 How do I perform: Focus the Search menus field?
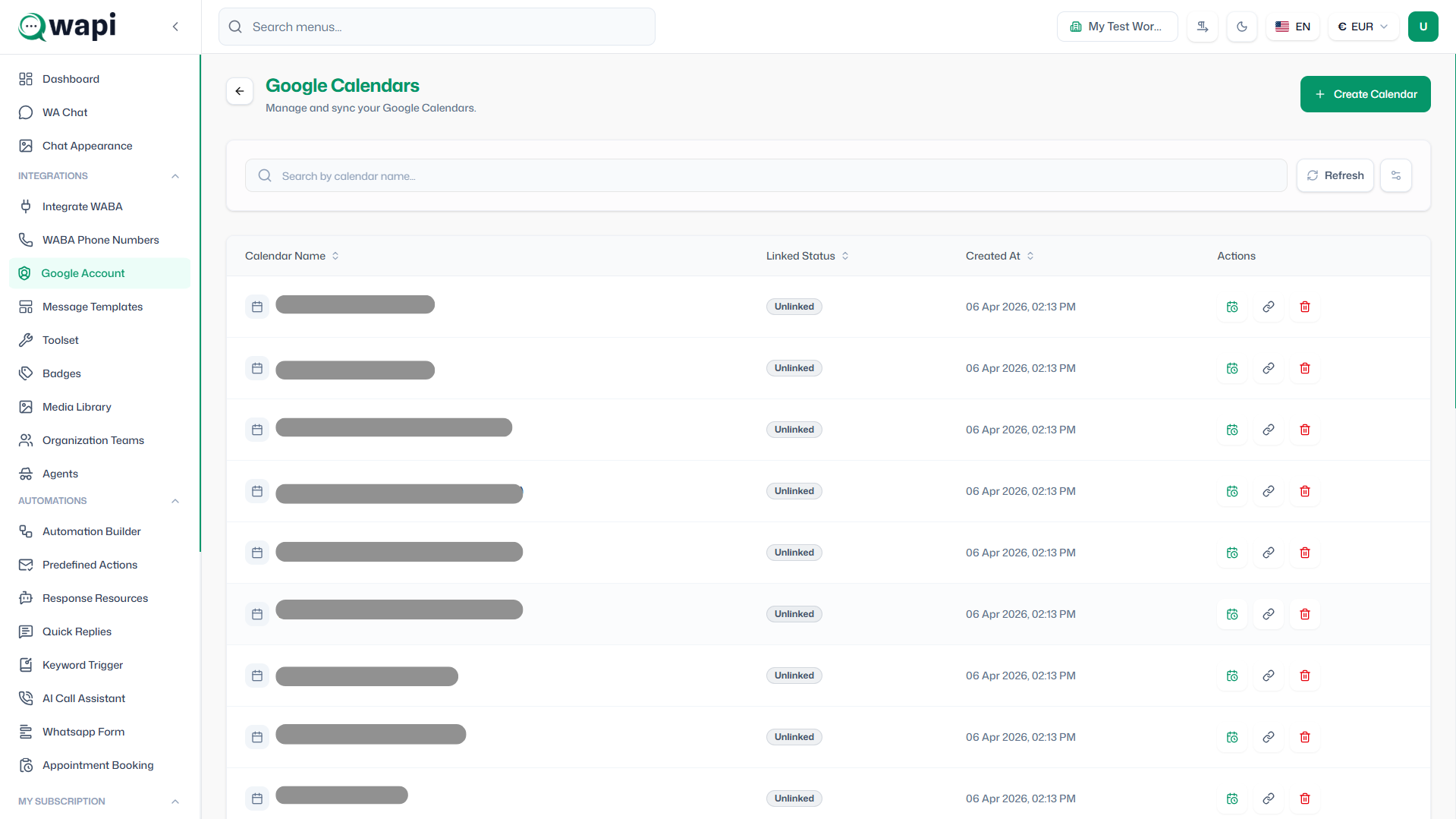(437, 27)
